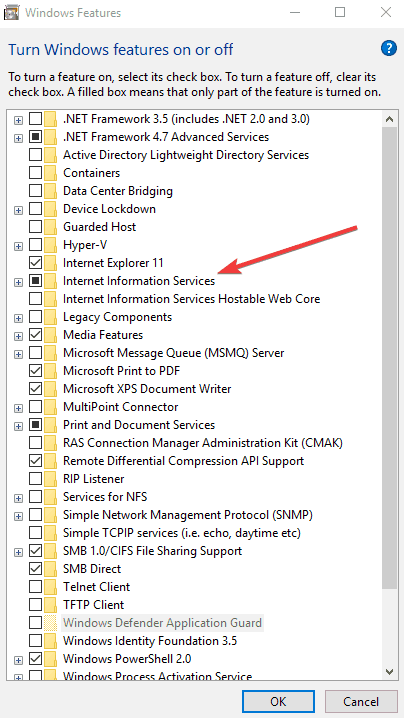404x718 pixels.
Task: Select the Guarded Host list item
Action: coord(99,227)
